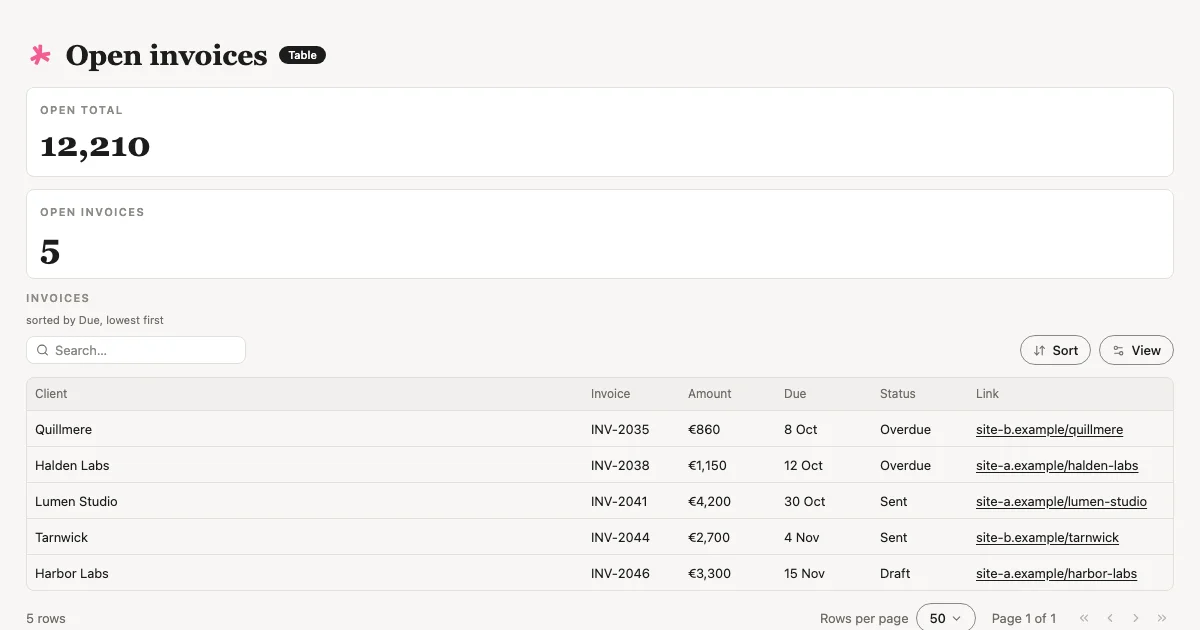Click the Open invoices page heading
Viewport: 1200px width, 630px height.
166,55
